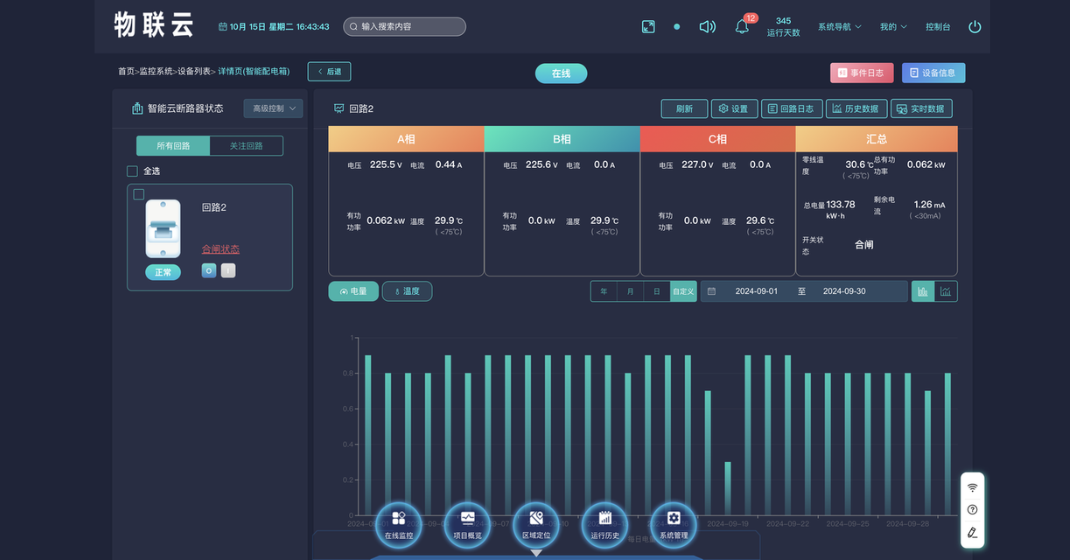Check the 全选 select-all checkbox
Image resolution: width=1070 pixels, height=560 pixels.
click(132, 171)
